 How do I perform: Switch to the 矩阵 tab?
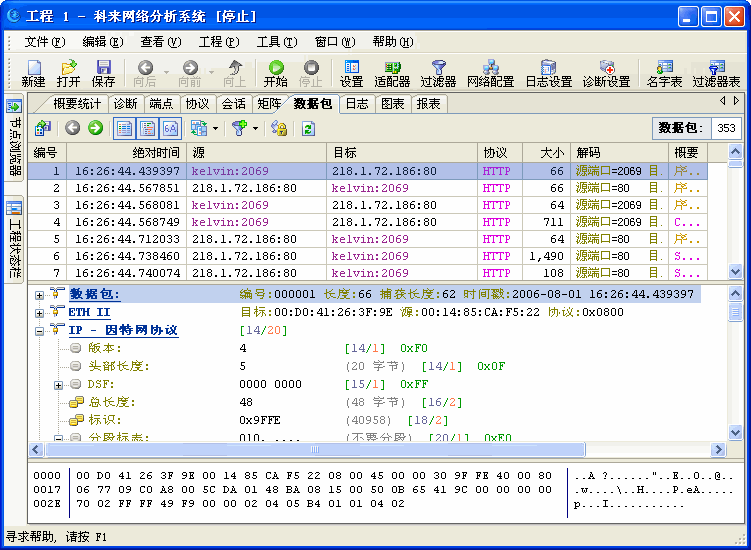click(x=269, y=104)
